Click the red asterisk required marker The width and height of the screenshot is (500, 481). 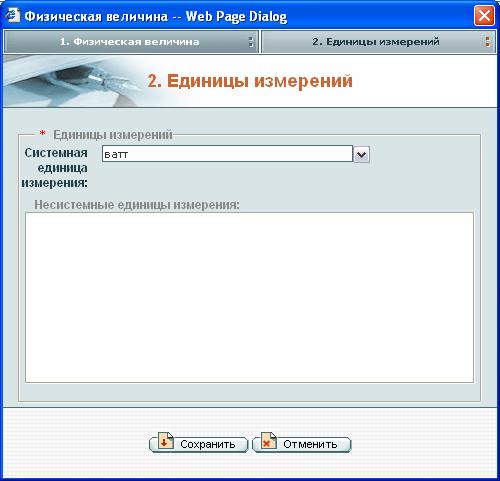pyautogui.click(x=42, y=134)
